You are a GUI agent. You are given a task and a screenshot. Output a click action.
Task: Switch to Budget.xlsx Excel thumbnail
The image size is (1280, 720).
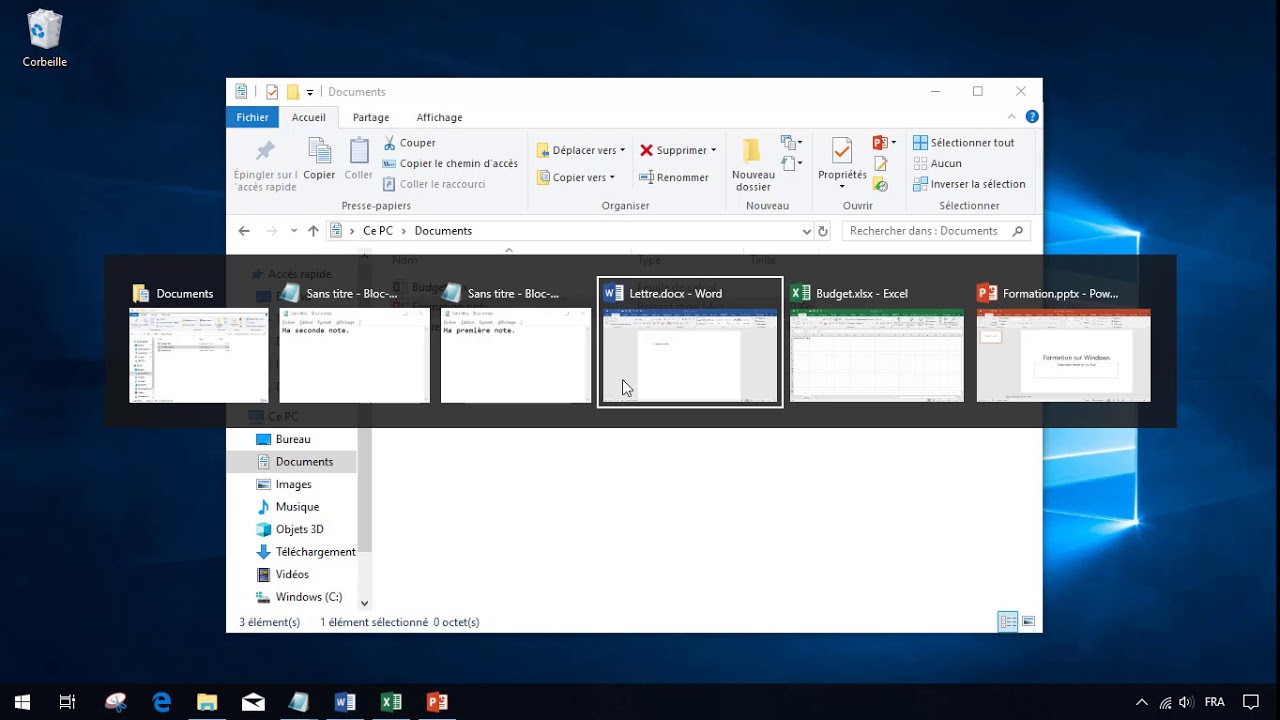coord(877,342)
